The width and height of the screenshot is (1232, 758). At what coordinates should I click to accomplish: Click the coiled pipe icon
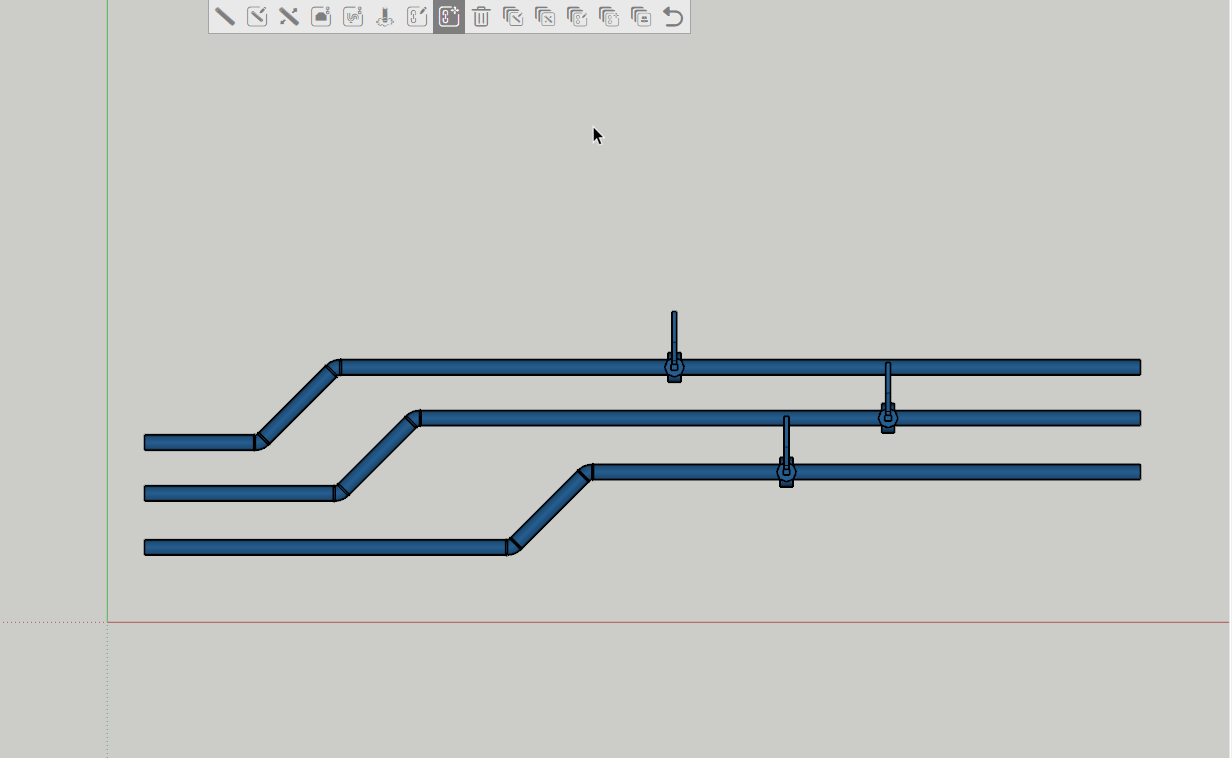click(x=353, y=17)
